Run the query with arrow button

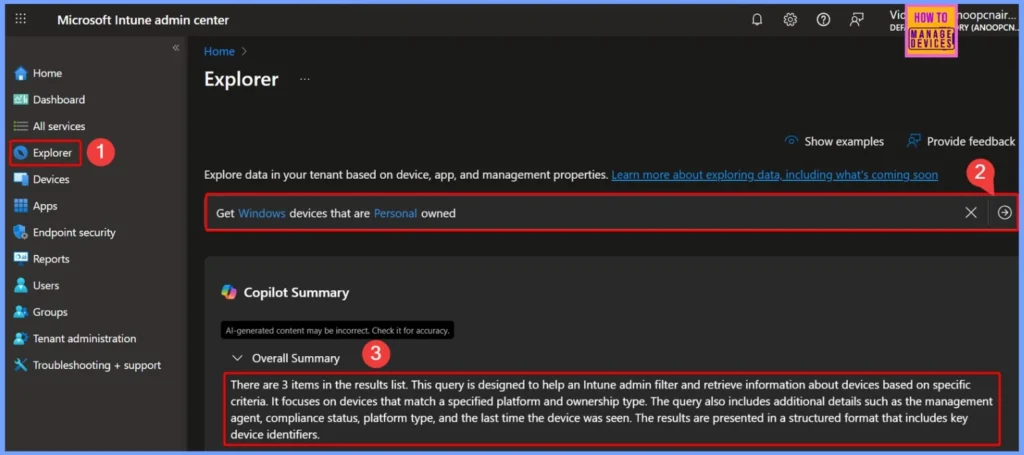pos(1004,213)
